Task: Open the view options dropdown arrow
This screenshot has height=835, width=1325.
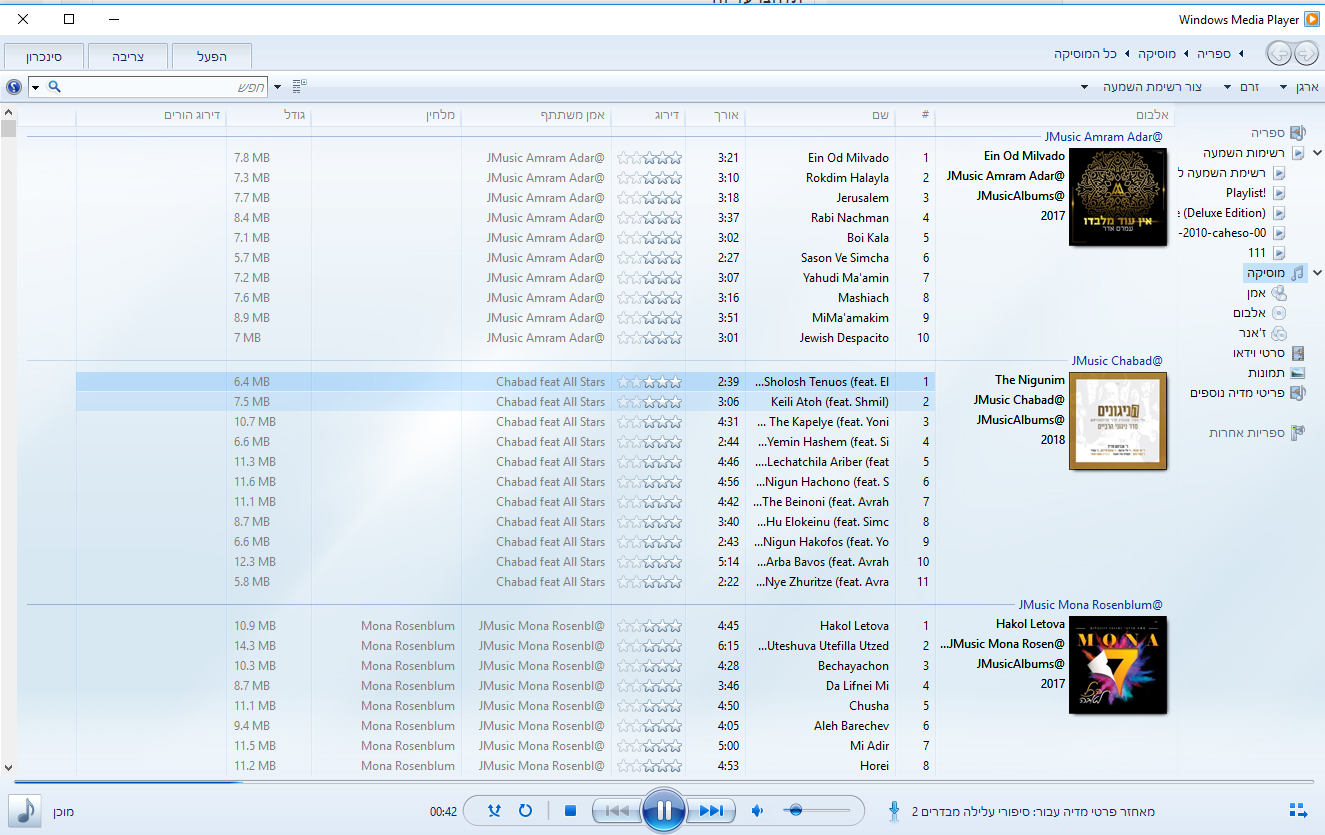Action: click(278, 87)
